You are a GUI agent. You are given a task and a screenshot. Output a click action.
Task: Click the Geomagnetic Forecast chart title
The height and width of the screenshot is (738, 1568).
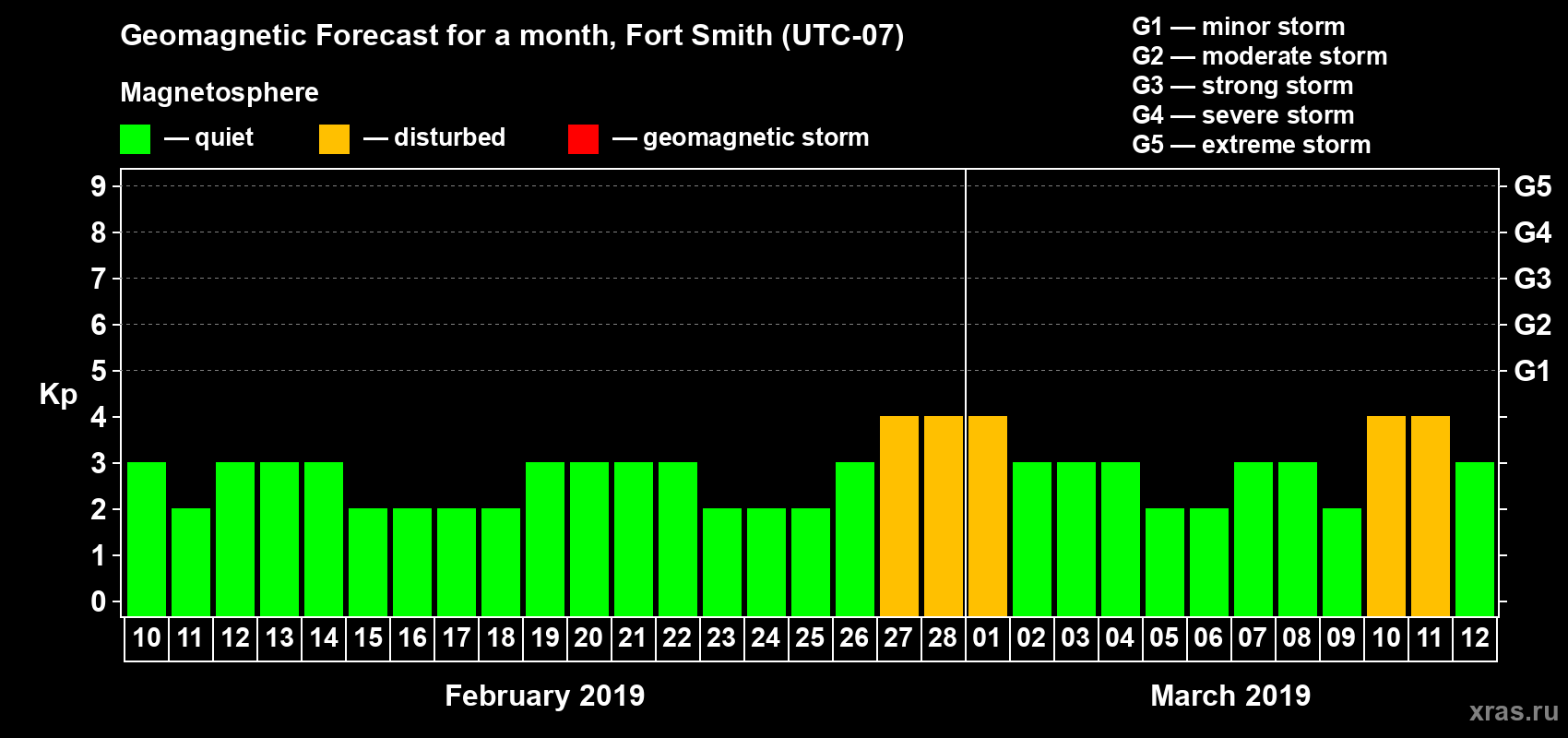tap(512, 36)
